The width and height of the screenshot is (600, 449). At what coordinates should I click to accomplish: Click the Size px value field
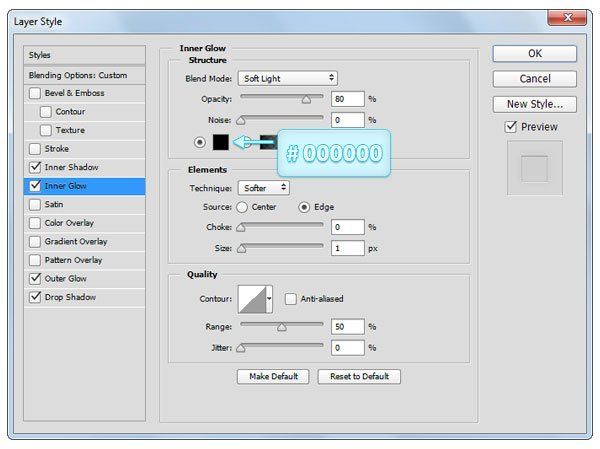(347, 248)
